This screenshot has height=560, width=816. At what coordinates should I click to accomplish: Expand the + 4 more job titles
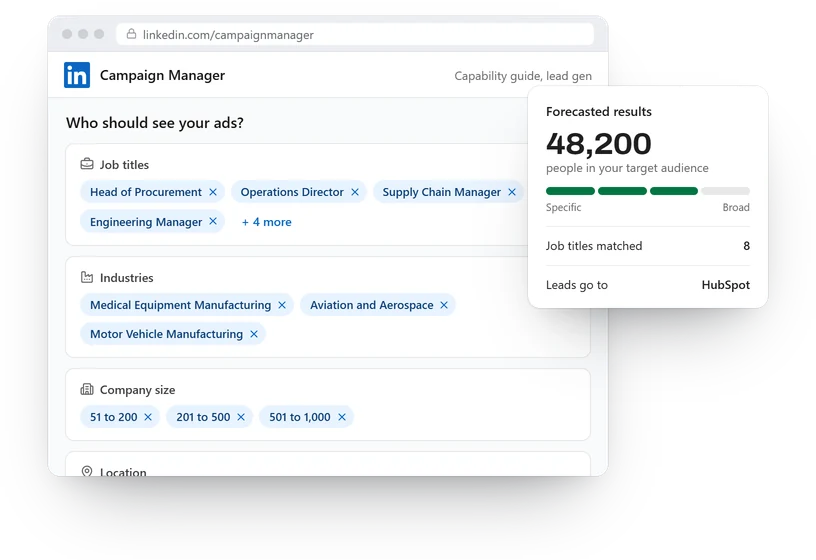coord(266,222)
